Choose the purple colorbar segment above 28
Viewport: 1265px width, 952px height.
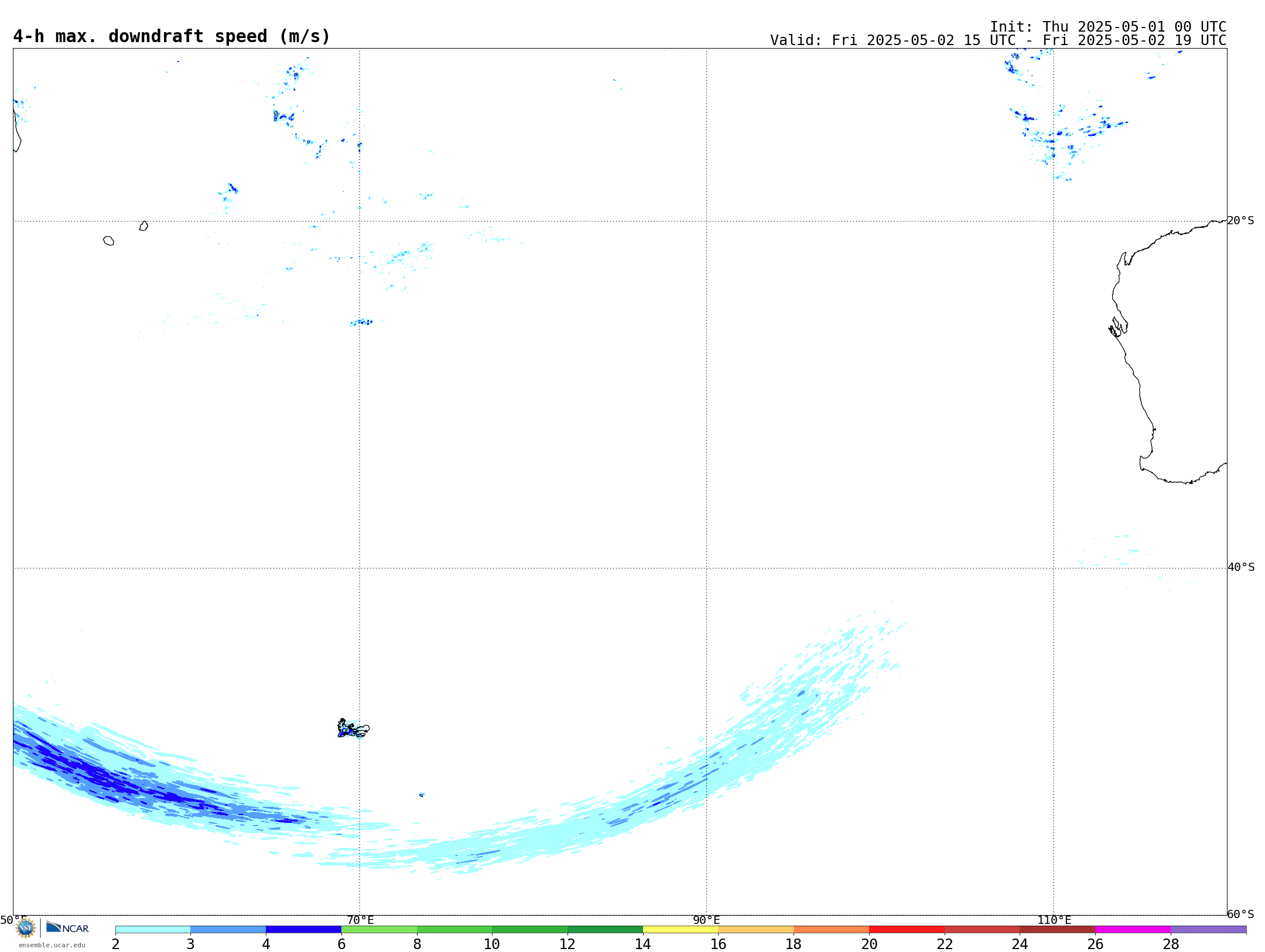1208,930
